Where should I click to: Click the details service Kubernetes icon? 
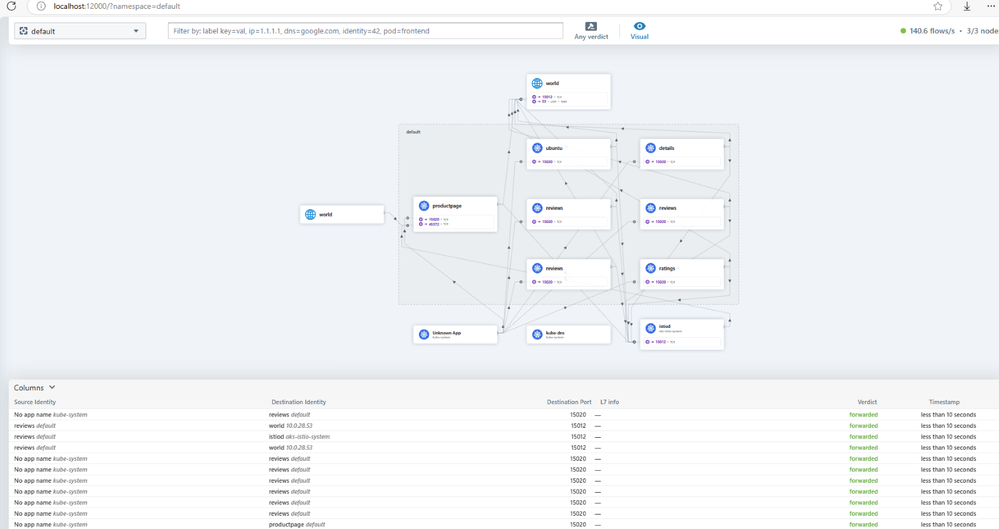click(650, 148)
